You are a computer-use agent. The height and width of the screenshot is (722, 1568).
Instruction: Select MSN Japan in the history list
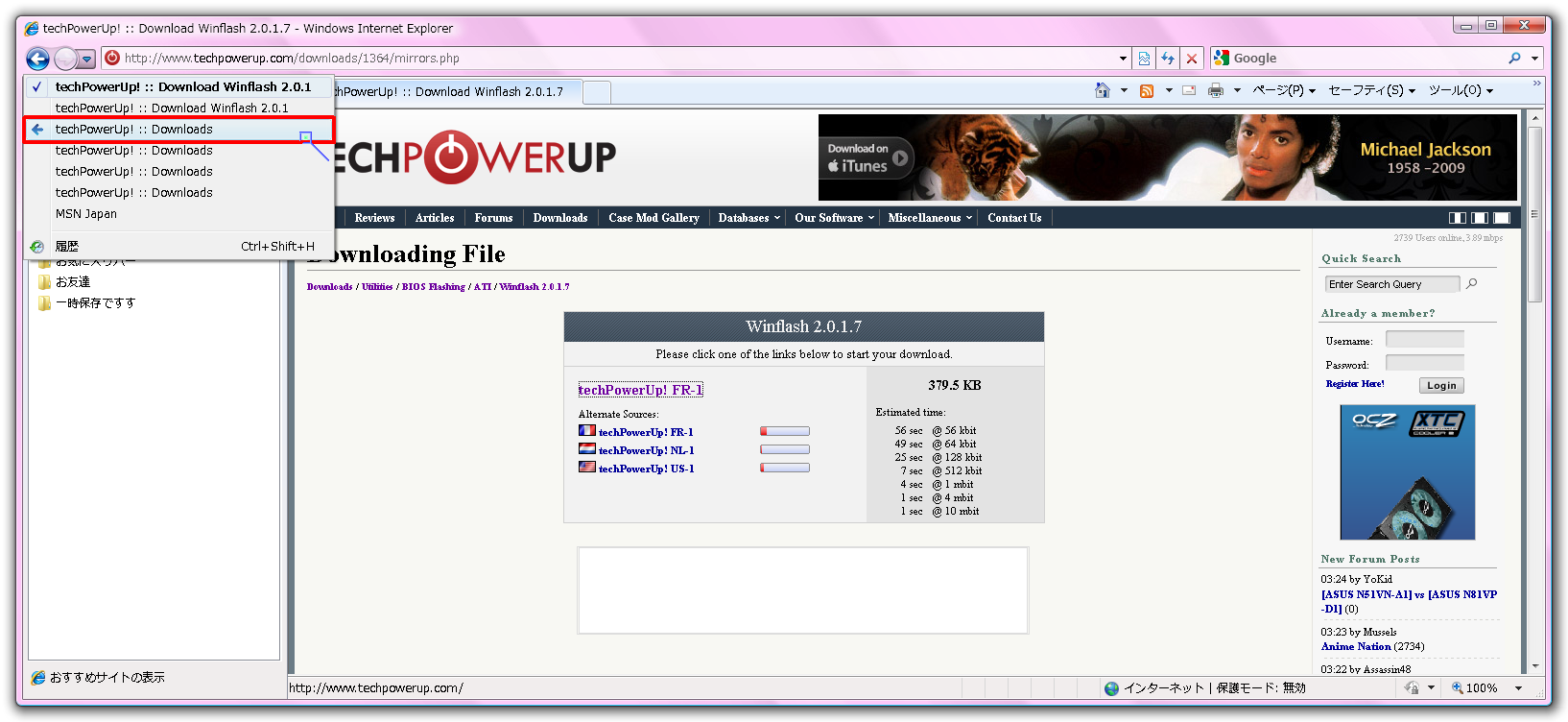(x=179, y=213)
